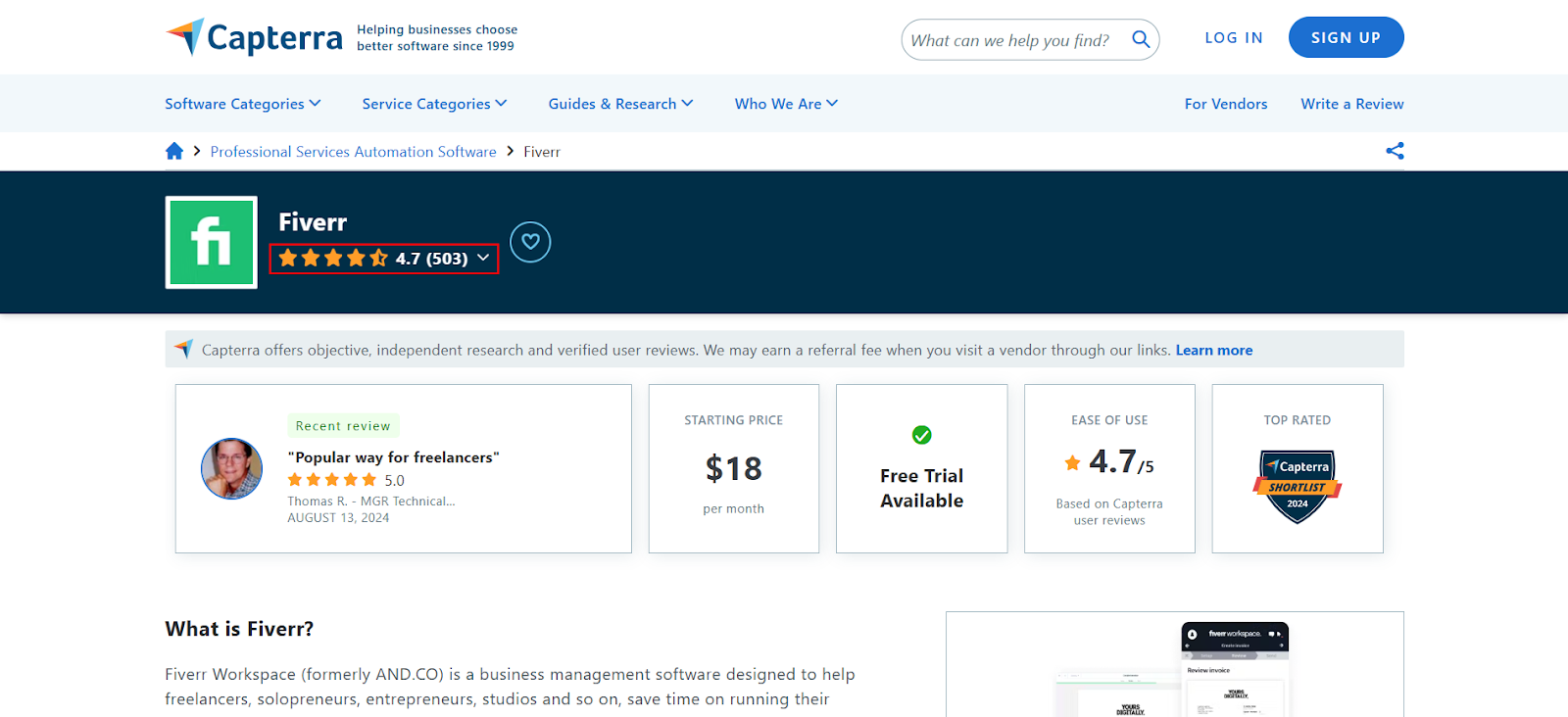
Task: Click the Capterra Shortlist 2024 badge
Action: (x=1298, y=486)
